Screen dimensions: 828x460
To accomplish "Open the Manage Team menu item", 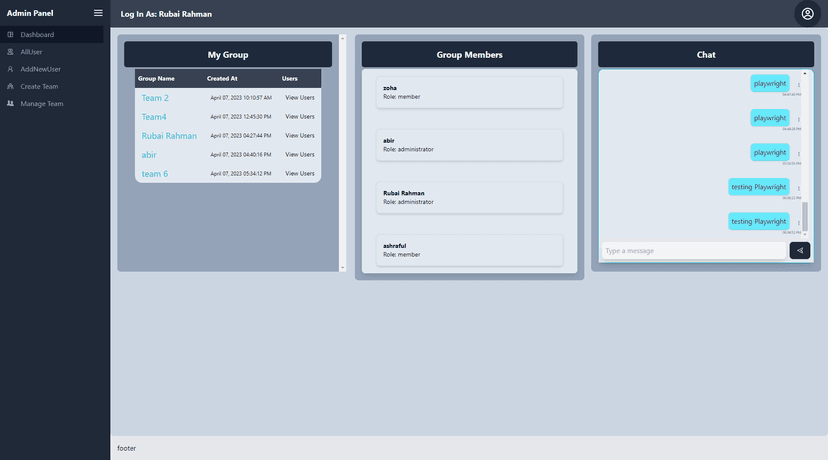I will coord(42,103).
